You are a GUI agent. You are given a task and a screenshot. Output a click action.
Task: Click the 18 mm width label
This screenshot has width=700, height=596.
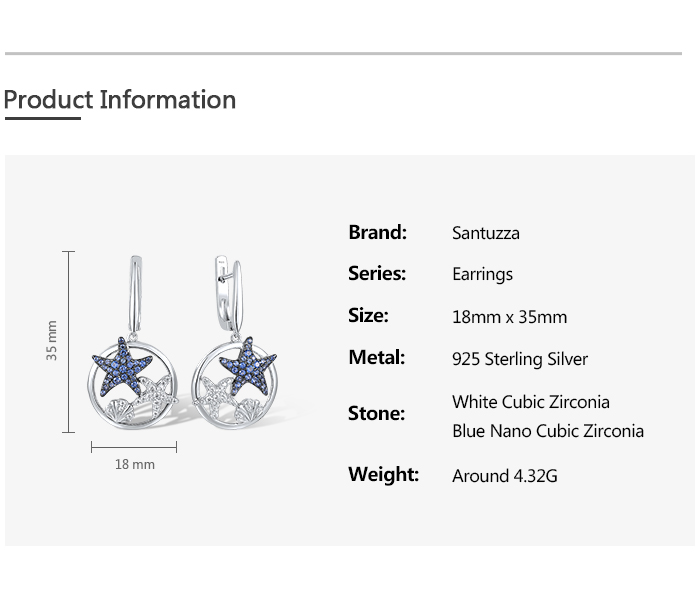[134, 464]
